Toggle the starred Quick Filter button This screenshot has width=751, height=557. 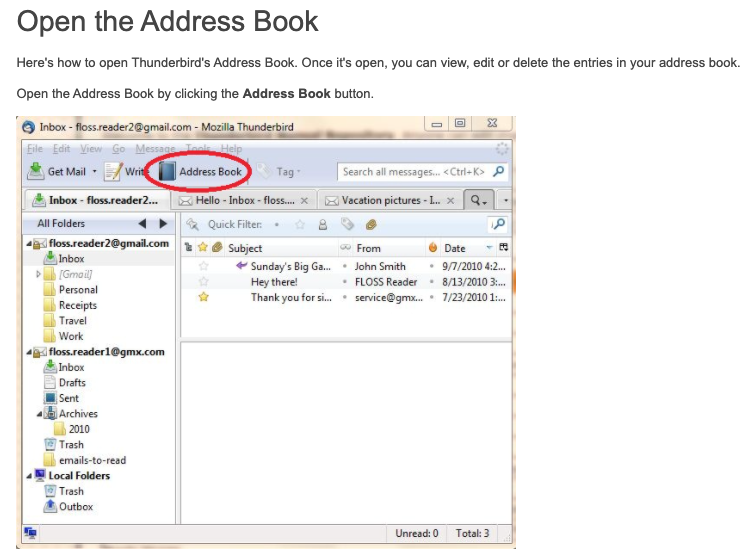(x=298, y=225)
